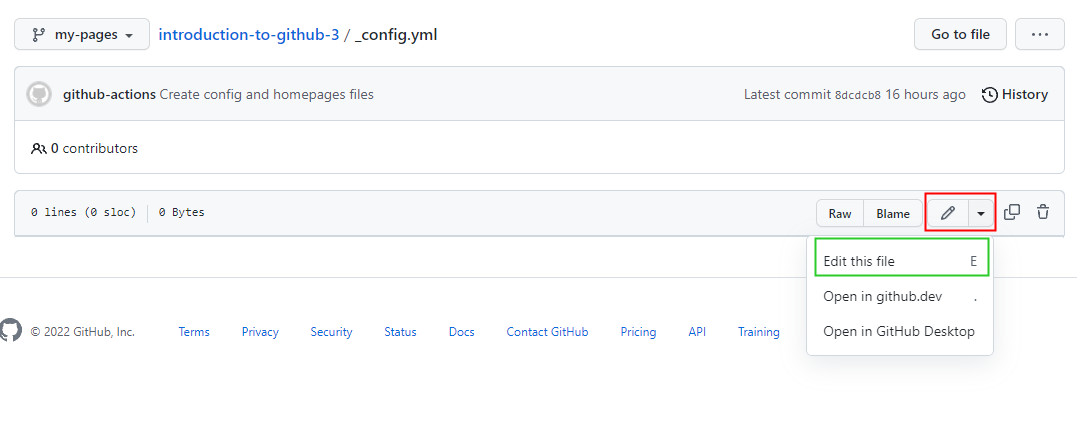Viewport: 1077px width, 421px height.
Task: Select Open in GitHub Desktop
Action: tap(899, 331)
